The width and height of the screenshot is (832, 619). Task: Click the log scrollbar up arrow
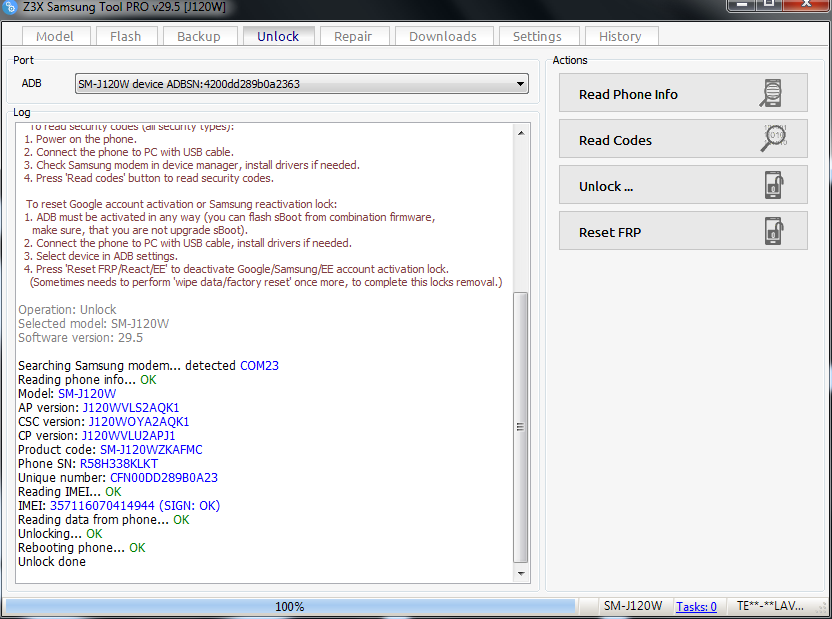[x=521, y=133]
